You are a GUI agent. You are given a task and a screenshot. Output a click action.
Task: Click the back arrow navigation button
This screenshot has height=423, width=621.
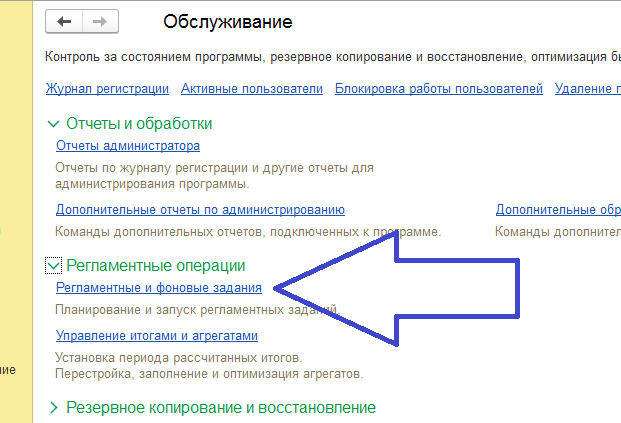[65, 22]
